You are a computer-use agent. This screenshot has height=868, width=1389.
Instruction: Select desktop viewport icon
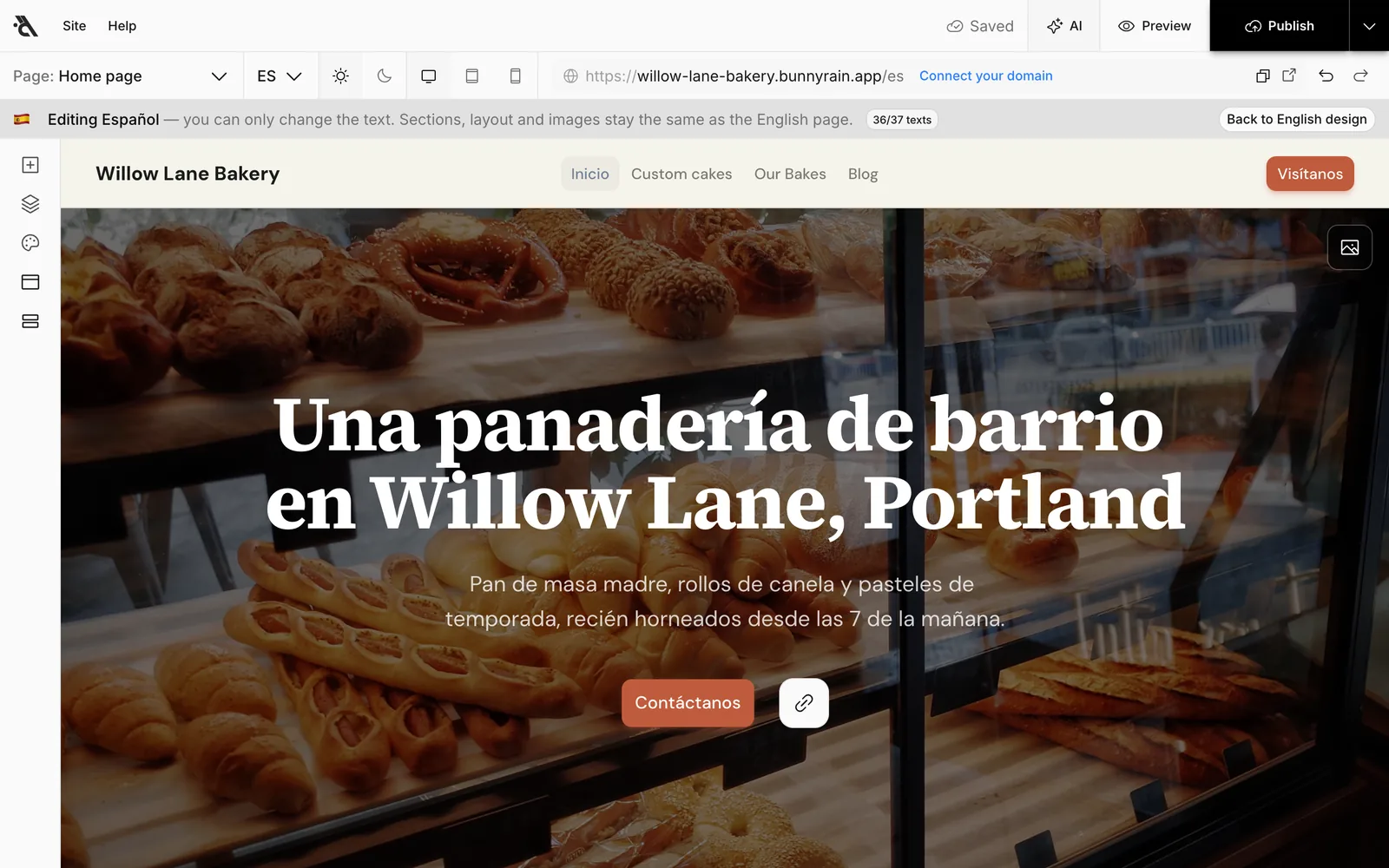(x=429, y=76)
